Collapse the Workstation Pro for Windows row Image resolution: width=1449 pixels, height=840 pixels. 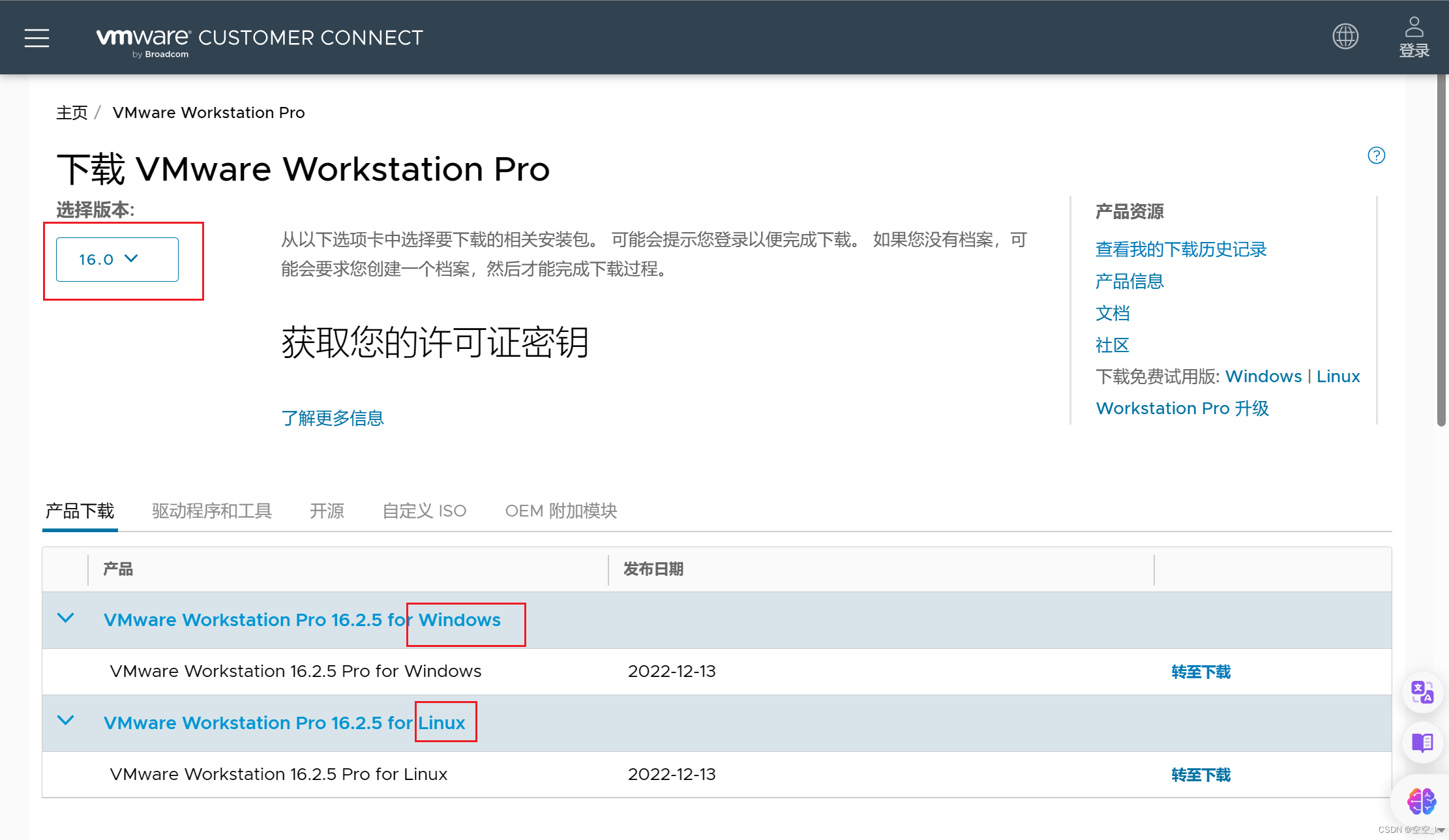coord(66,618)
